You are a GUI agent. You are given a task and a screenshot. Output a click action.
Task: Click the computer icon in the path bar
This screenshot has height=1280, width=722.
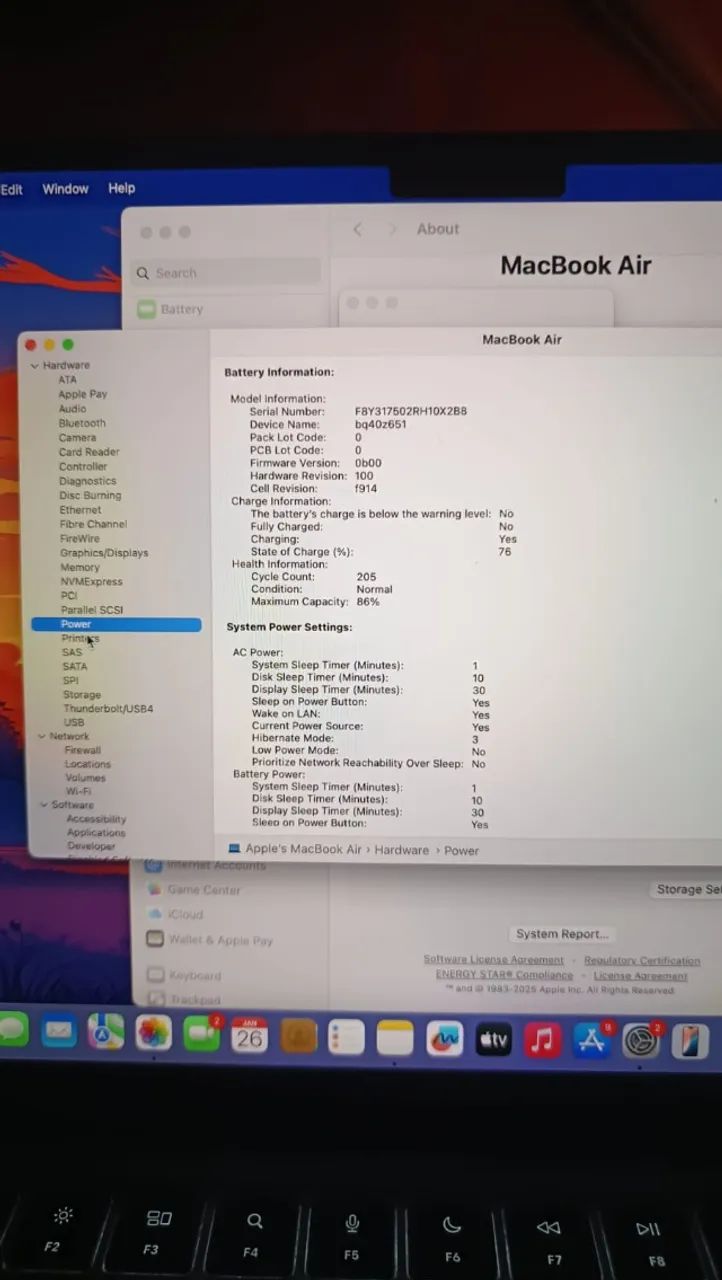[x=234, y=848]
